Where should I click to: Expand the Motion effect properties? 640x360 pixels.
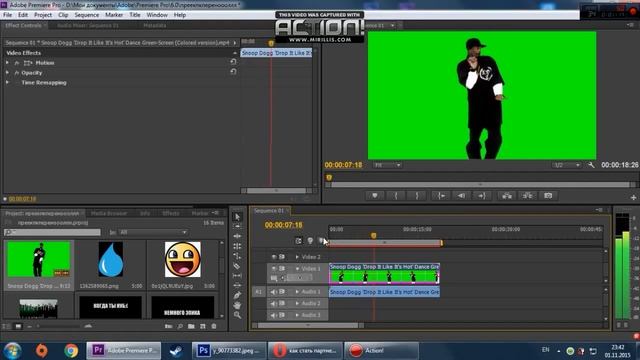pyautogui.click(x=7, y=62)
